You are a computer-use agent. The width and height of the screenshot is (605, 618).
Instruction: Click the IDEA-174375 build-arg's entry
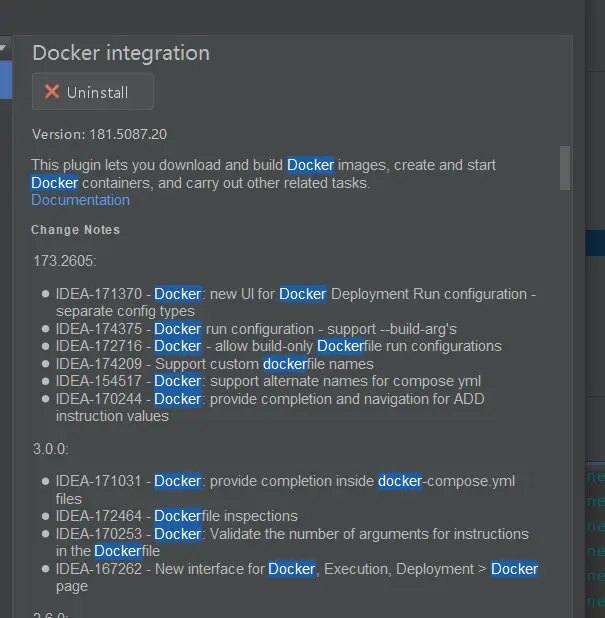(x=256, y=329)
